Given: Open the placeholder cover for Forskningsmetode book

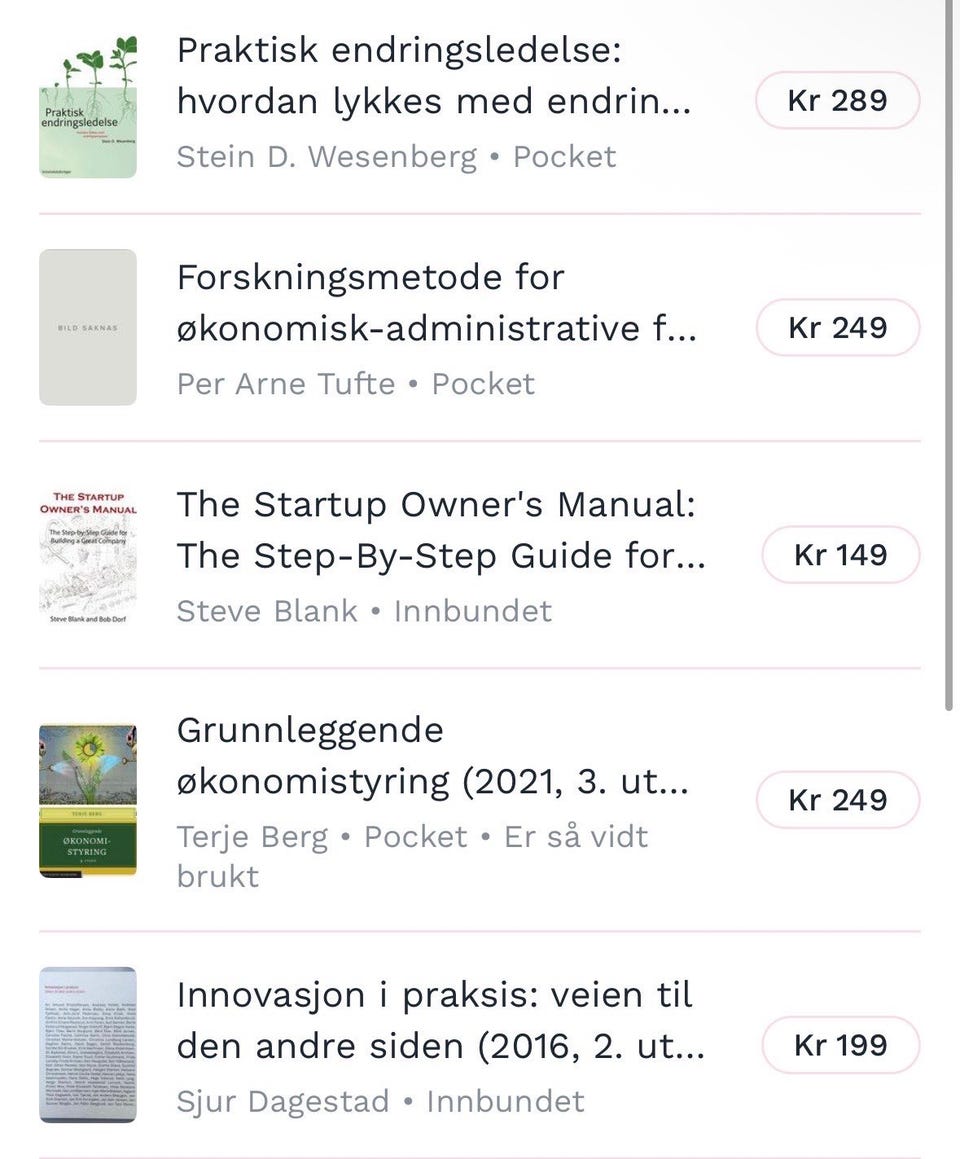Looking at the screenshot, I should [x=88, y=327].
